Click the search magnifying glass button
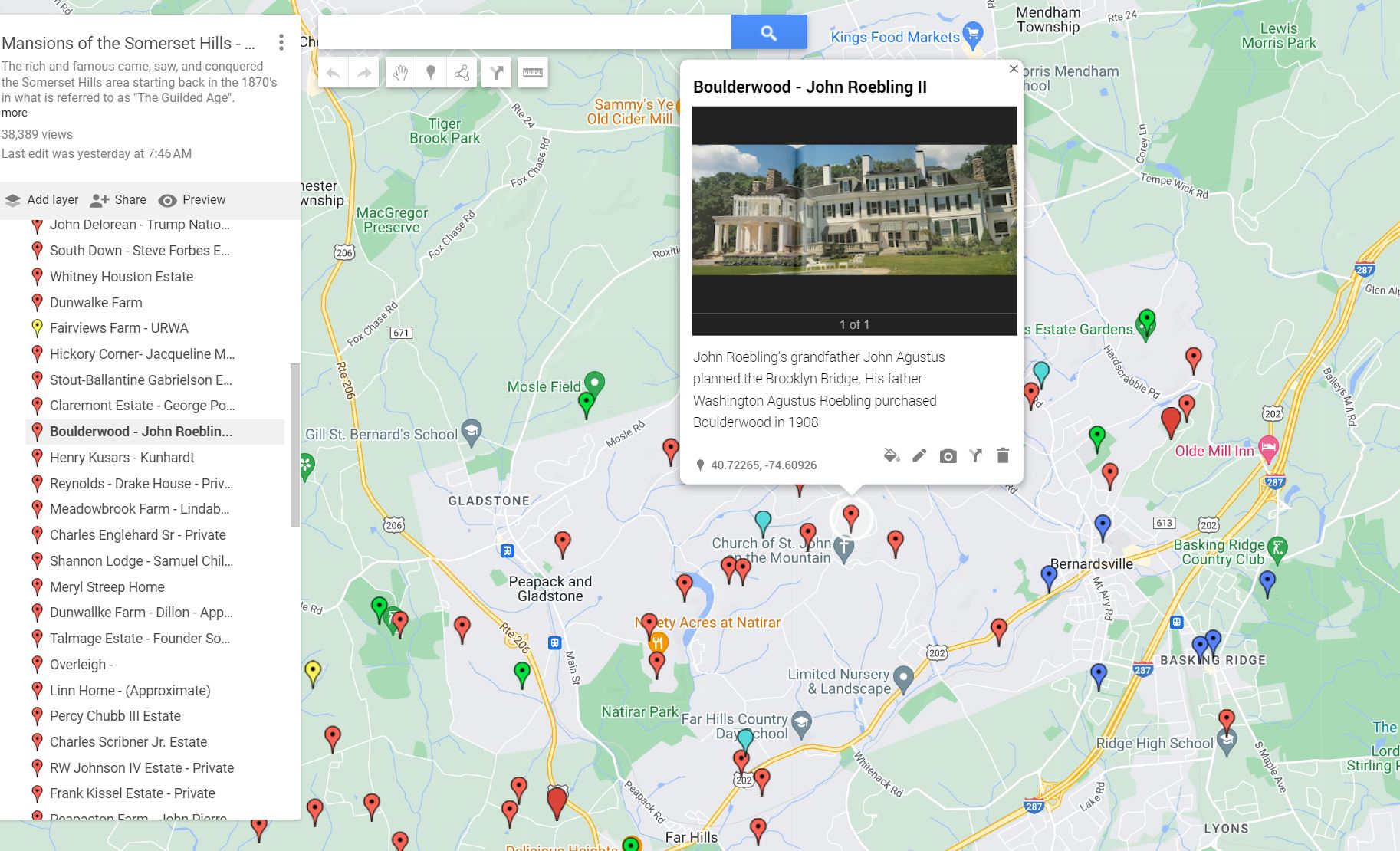This screenshot has height=851, width=1400. point(769,31)
